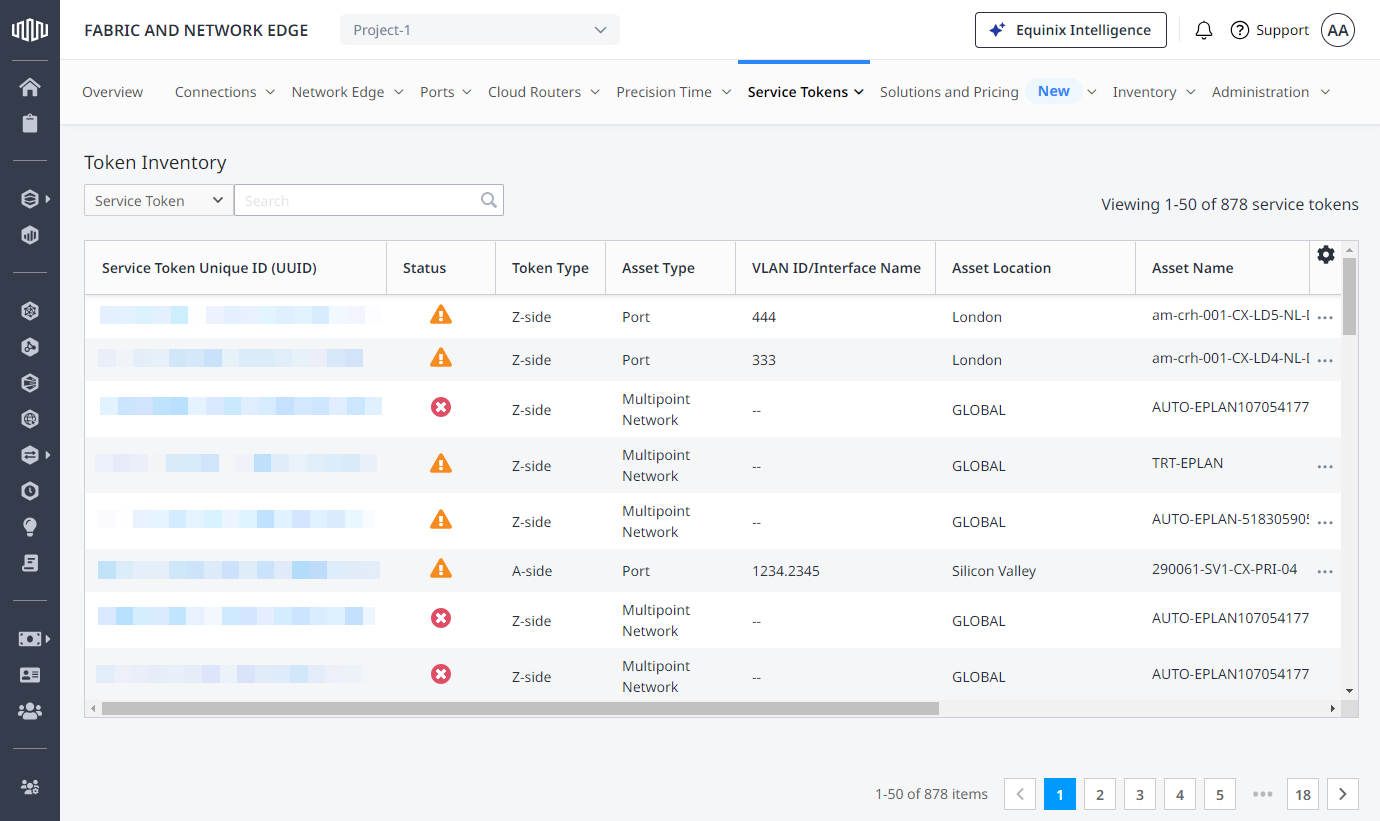
Task: Open actions menu for VLAN 333 row
Action: click(x=1326, y=361)
